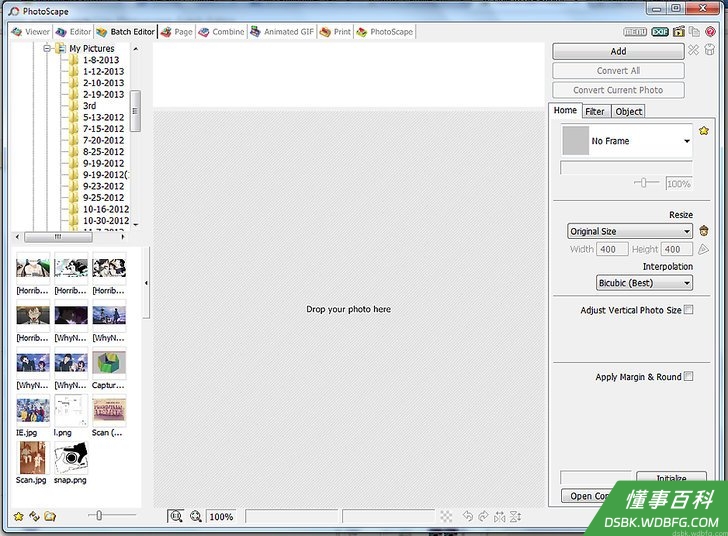The width and height of the screenshot is (728, 536).
Task: Click the Initialize button
Action: click(671, 478)
